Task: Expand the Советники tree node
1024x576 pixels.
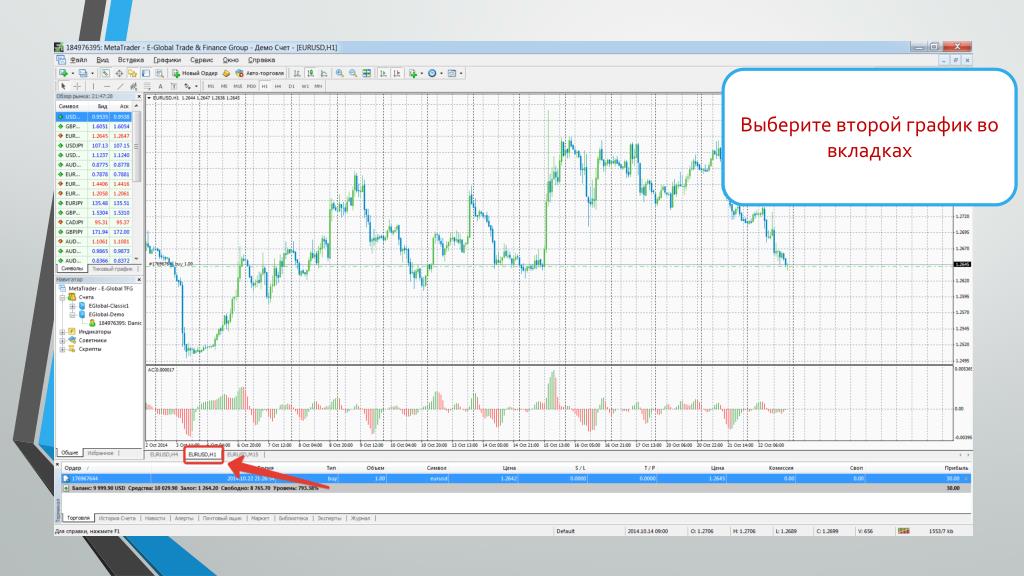Action: coord(63,340)
